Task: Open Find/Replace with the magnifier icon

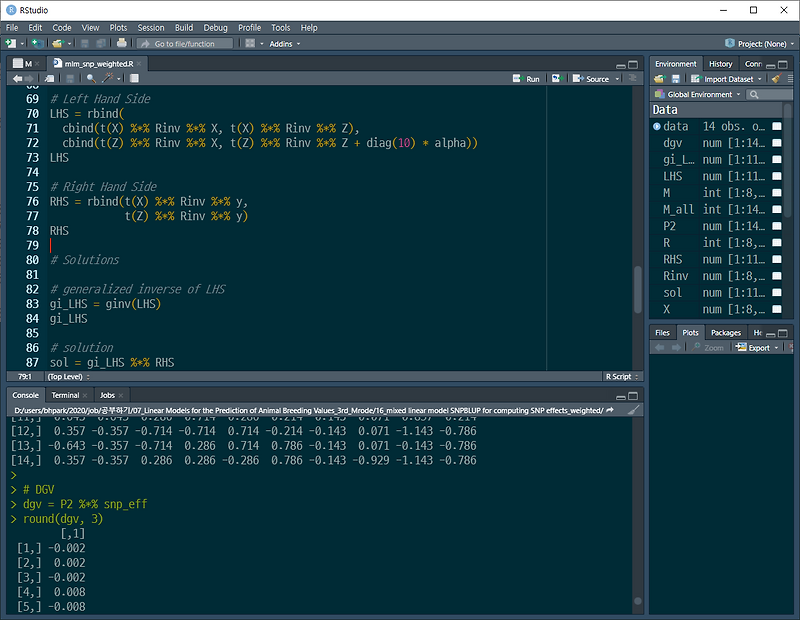Action: 90,79
